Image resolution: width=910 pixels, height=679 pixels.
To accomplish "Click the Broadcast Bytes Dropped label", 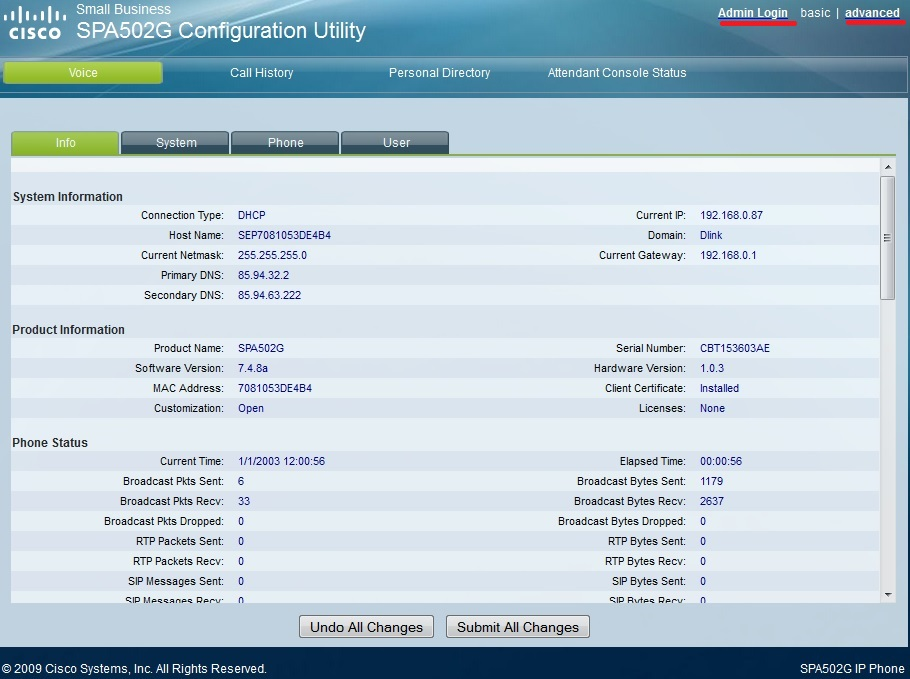I will point(622,521).
